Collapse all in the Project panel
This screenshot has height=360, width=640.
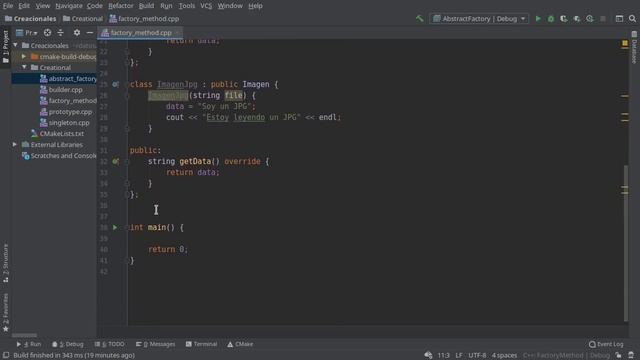tap(60, 33)
